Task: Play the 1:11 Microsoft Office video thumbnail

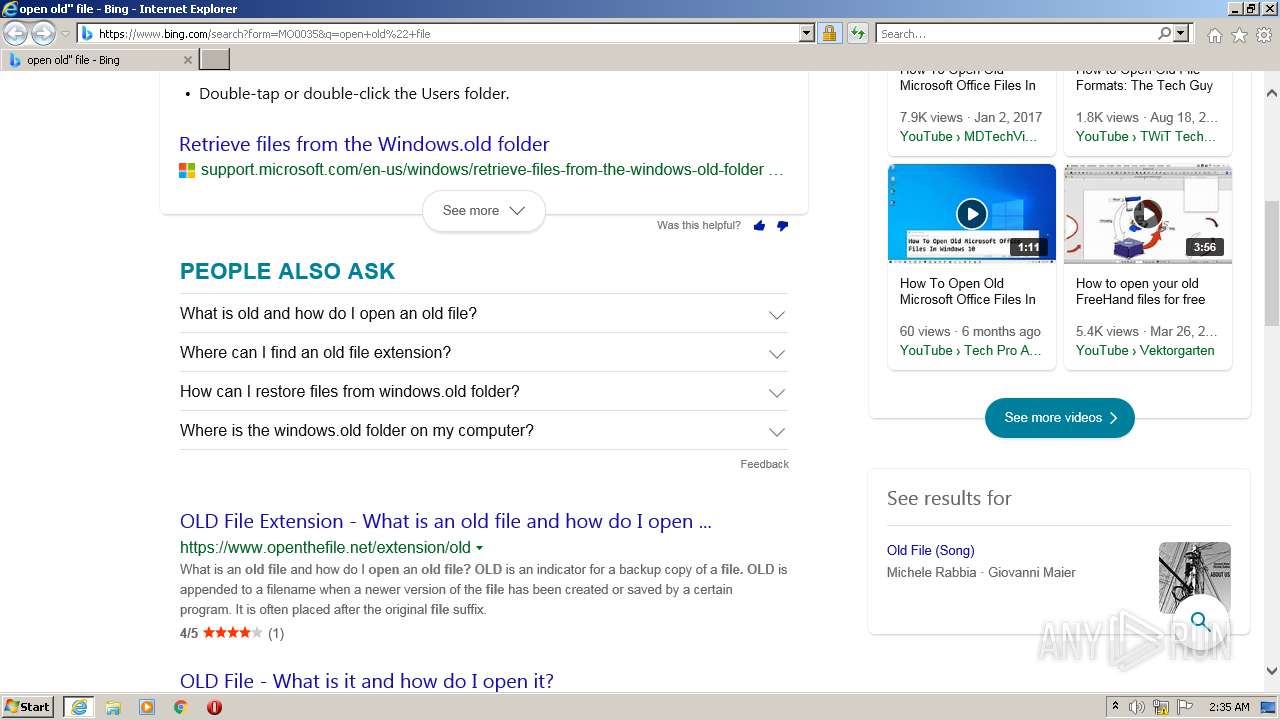Action: (972, 213)
